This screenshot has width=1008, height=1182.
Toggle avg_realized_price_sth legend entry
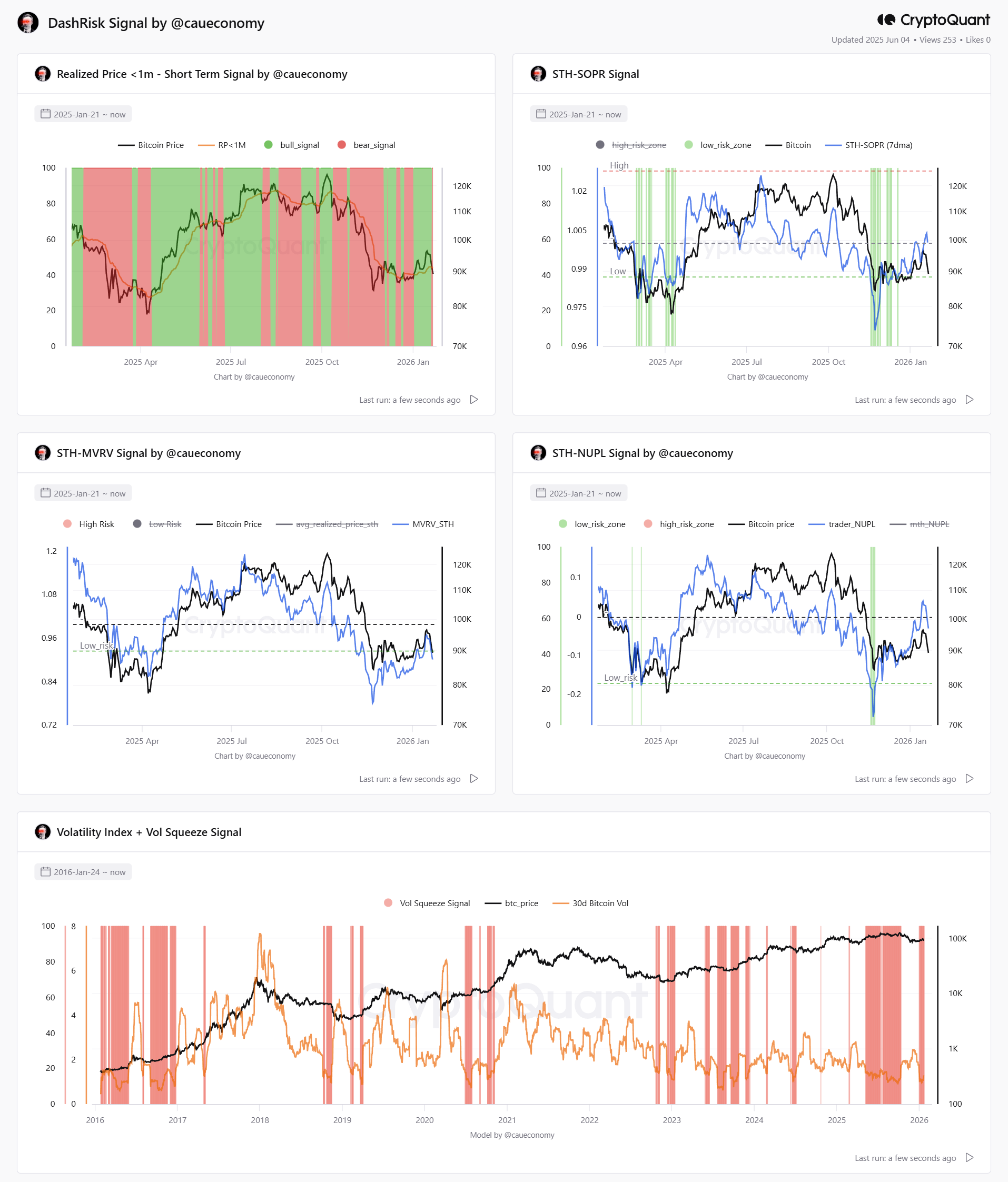click(327, 524)
